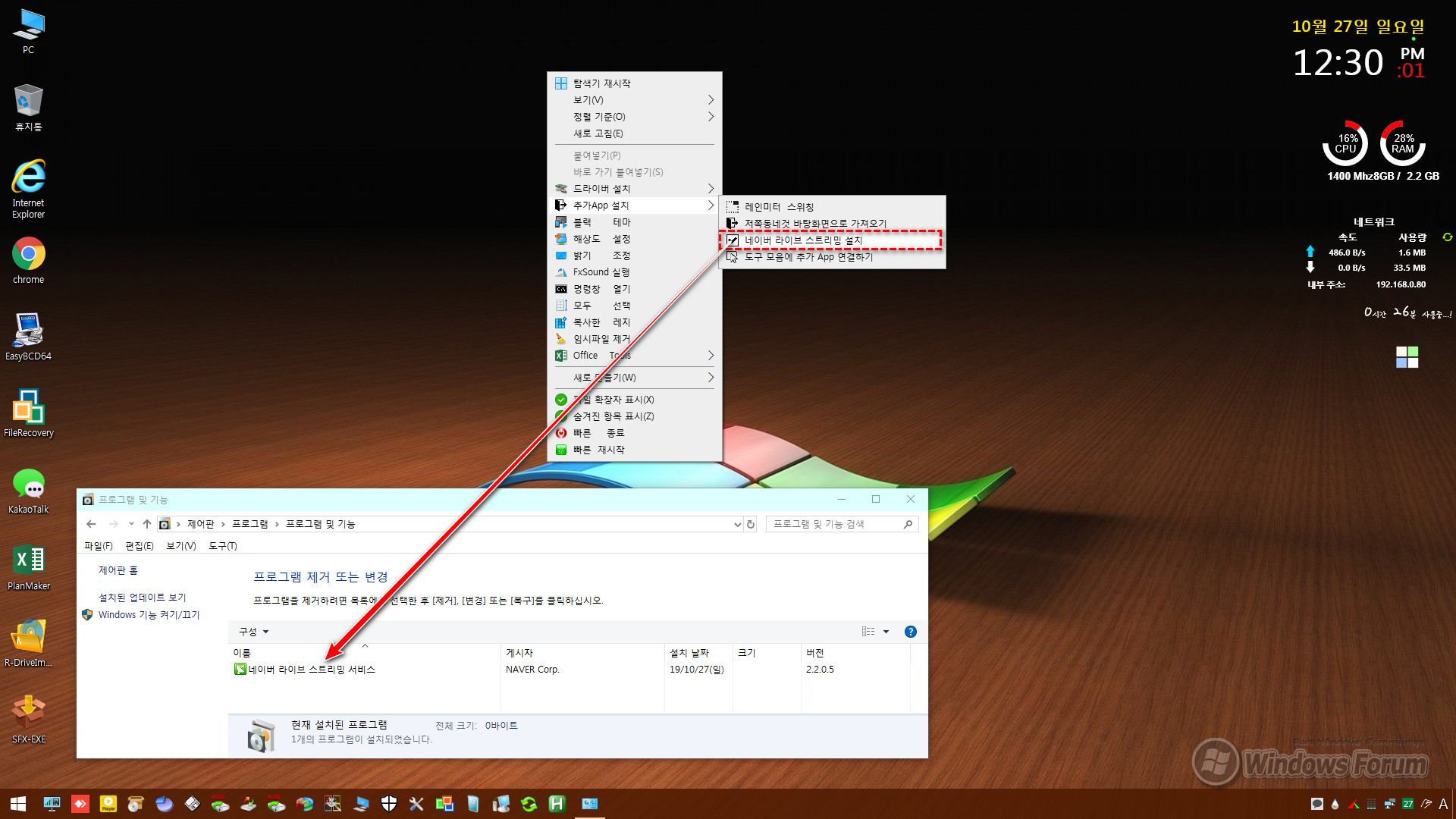Screen dimensions: 1456x819
Task: Open the red AnyDesk icon in the taskbar
Action: [x=80, y=804]
